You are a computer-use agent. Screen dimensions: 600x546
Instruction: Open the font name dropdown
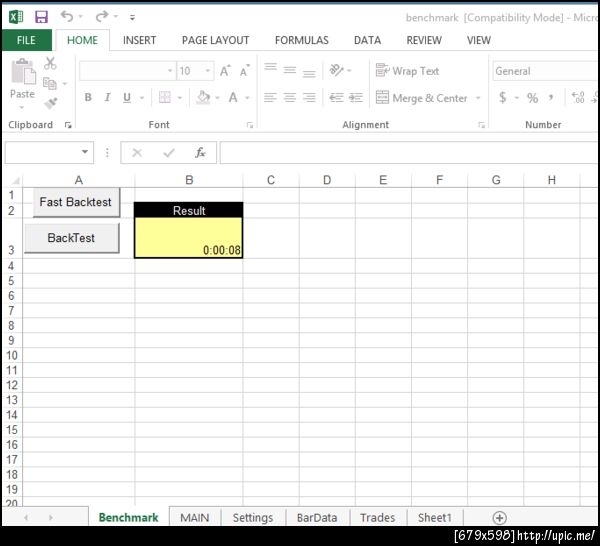pos(170,71)
